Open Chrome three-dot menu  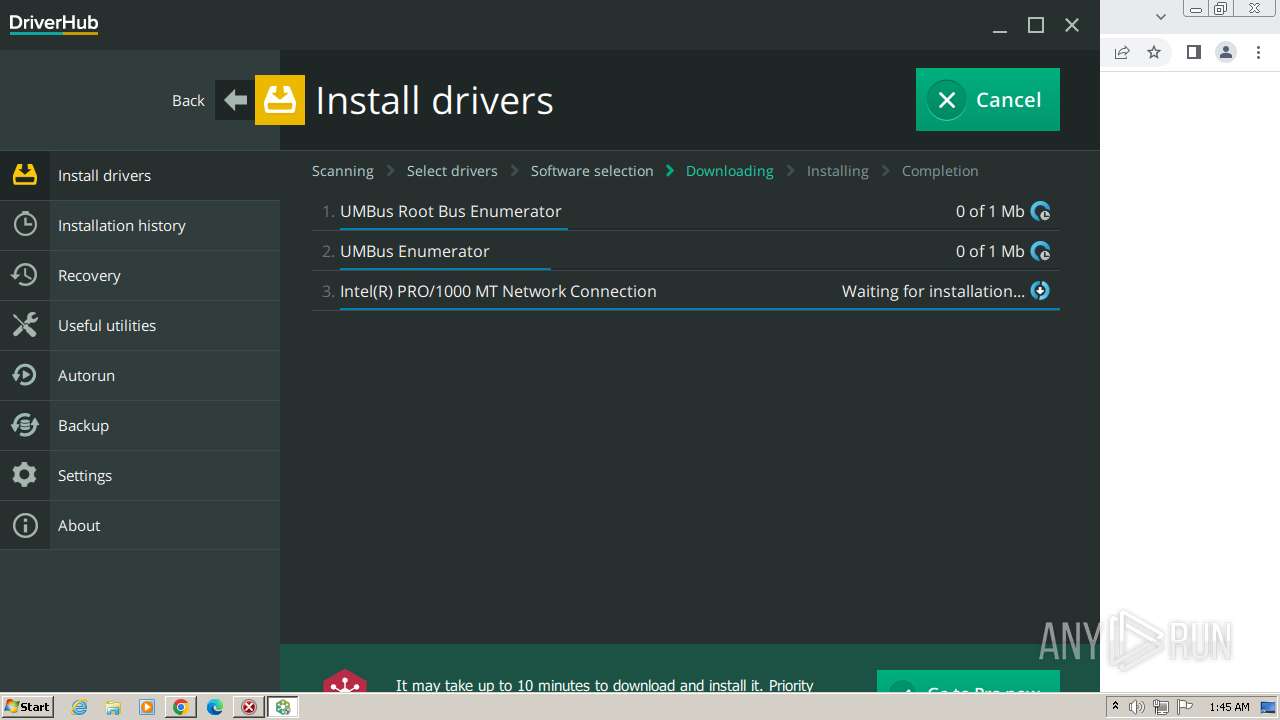(x=1258, y=52)
